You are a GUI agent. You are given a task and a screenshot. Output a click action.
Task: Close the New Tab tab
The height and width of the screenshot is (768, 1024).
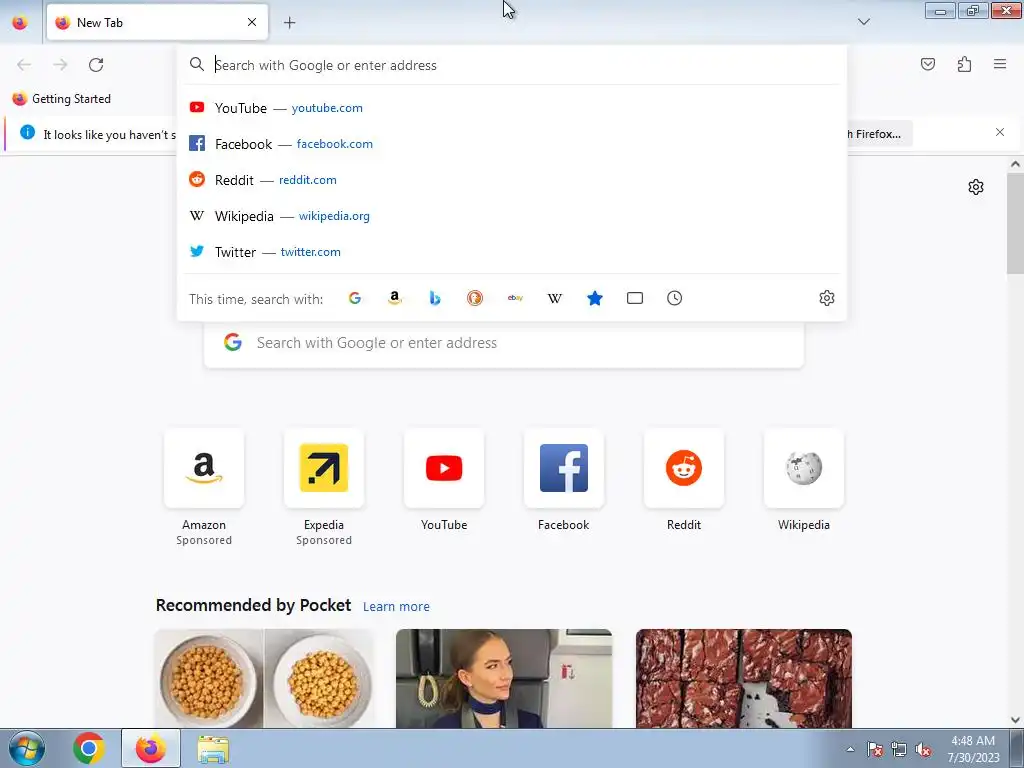tap(252, 22)
